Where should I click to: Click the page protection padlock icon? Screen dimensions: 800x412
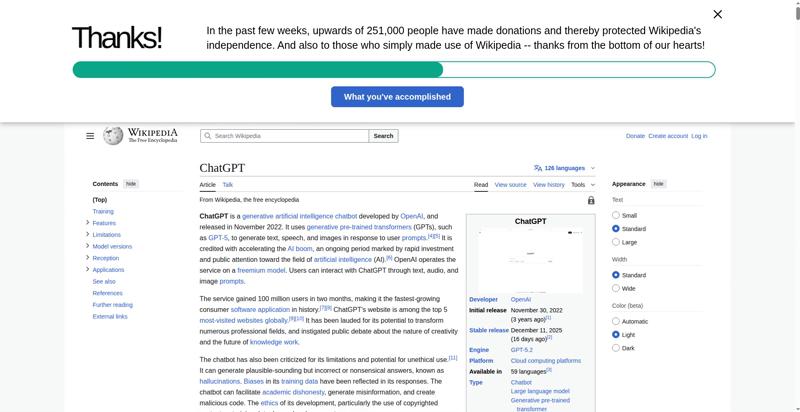coord(591,200)
